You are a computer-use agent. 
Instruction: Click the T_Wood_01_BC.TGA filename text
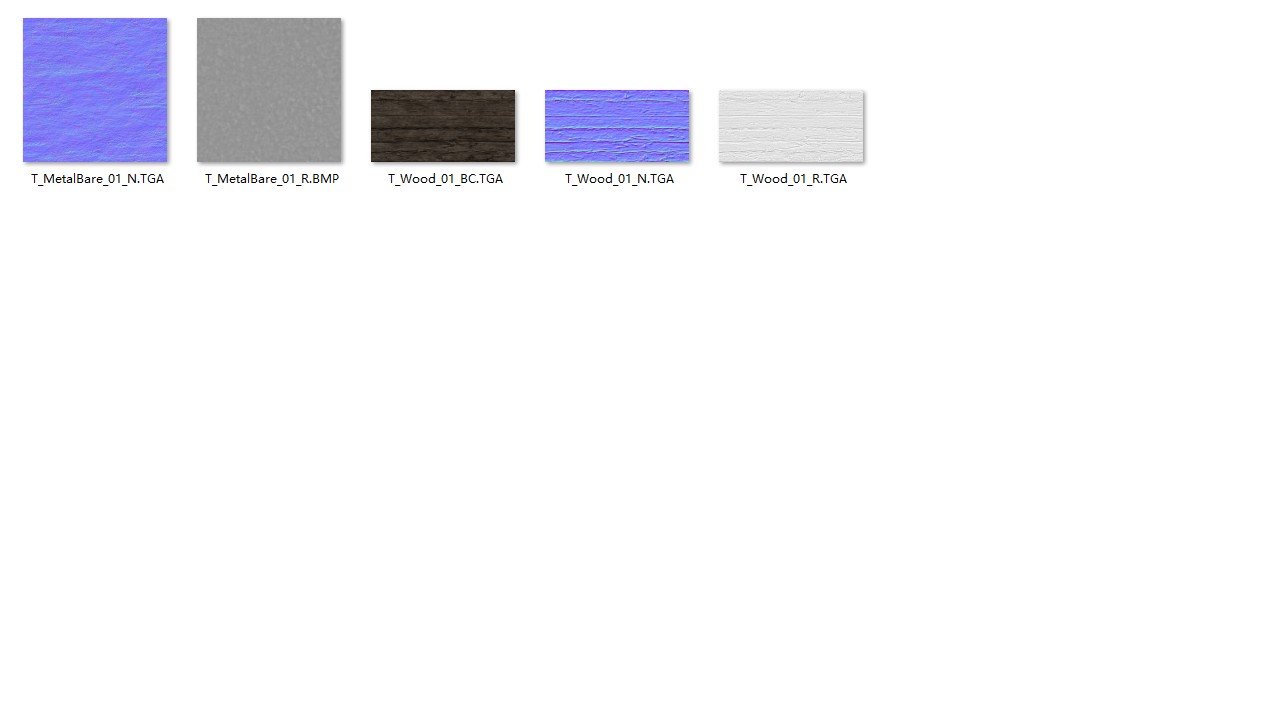click(x=445, y=179)
